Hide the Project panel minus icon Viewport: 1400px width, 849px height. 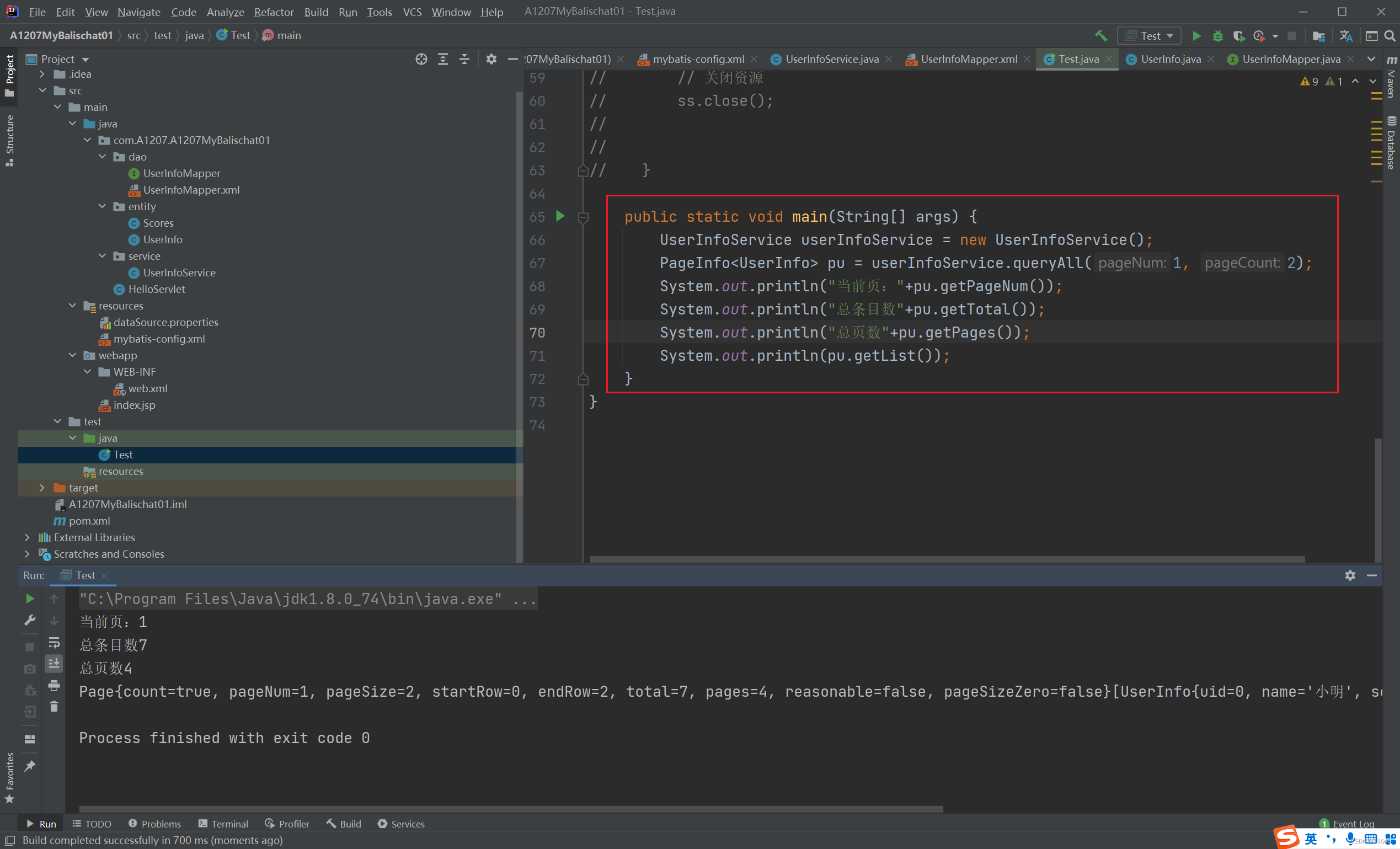[512, 59]
